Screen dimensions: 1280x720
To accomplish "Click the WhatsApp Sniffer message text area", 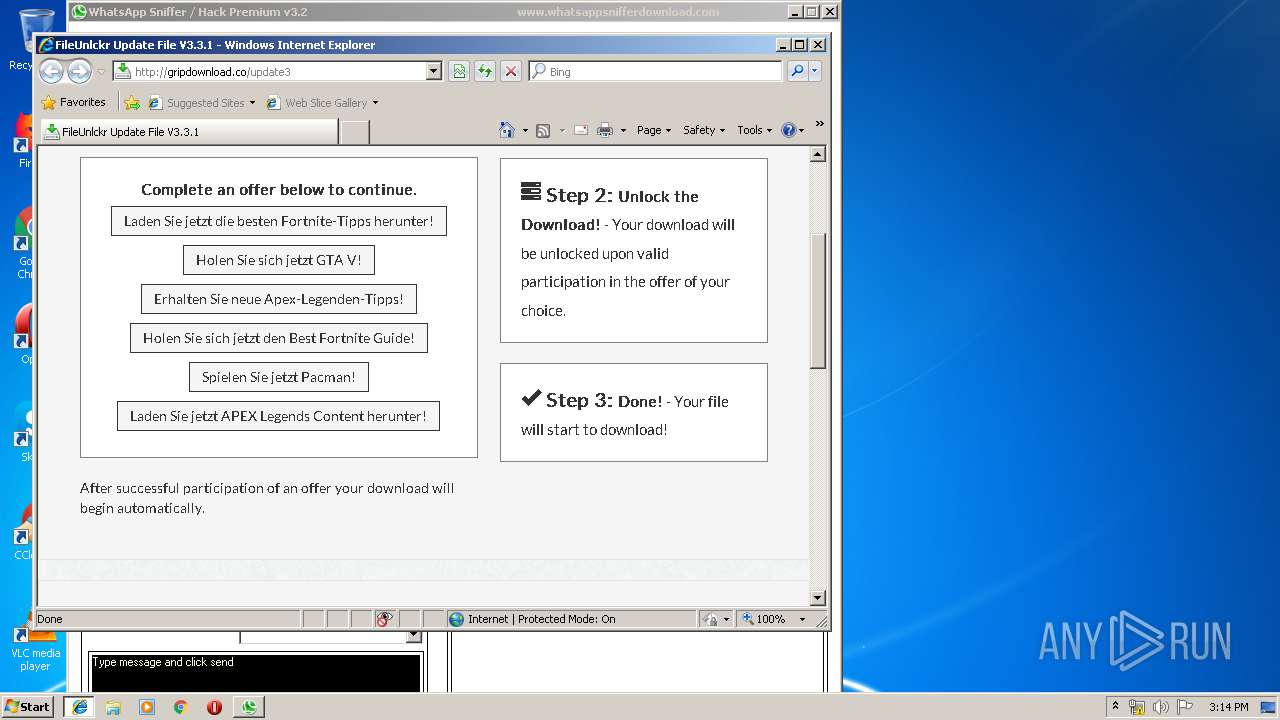I will point(256,672).
